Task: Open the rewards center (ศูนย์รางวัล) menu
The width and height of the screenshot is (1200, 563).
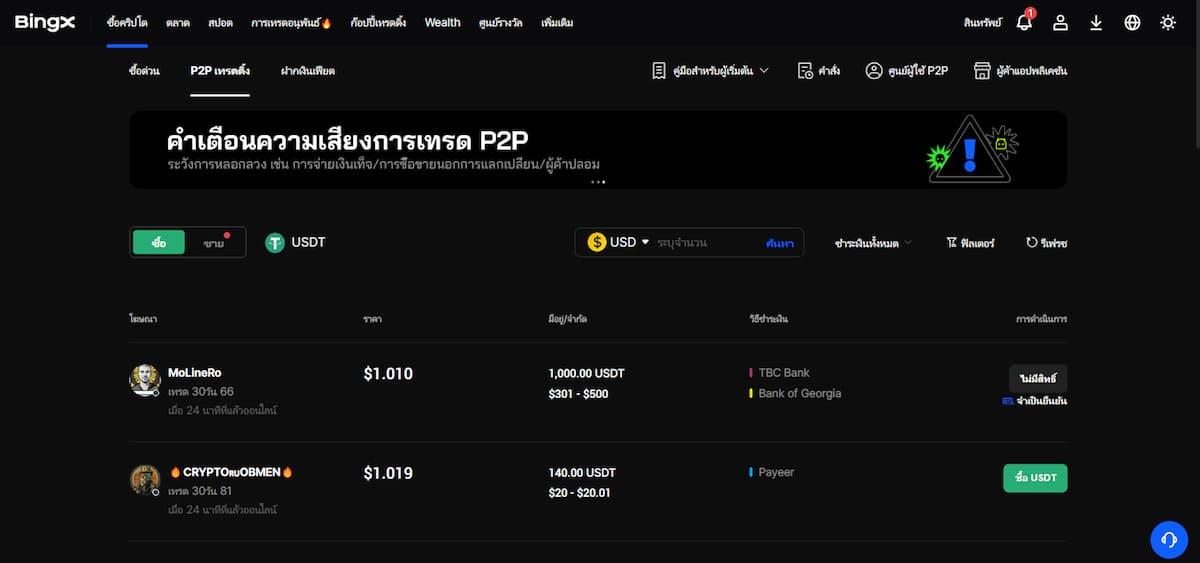Action: tap(500, 22)
